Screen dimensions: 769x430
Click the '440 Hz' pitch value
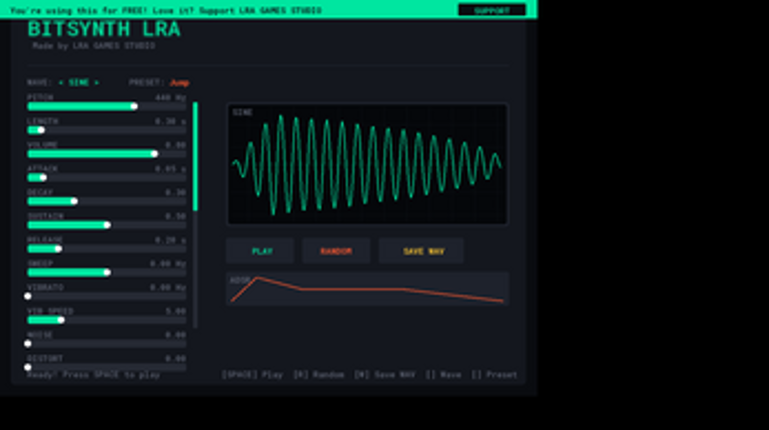pos(171,98)
